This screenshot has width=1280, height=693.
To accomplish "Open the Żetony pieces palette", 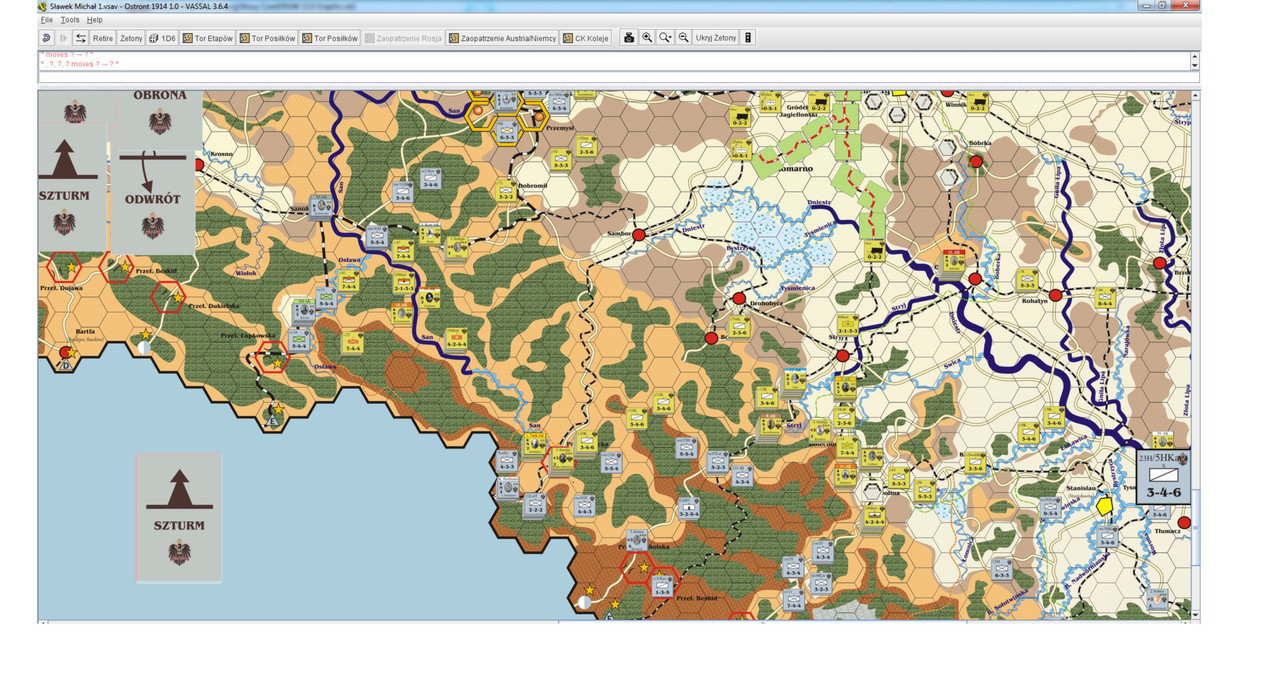I will (132, 38).
